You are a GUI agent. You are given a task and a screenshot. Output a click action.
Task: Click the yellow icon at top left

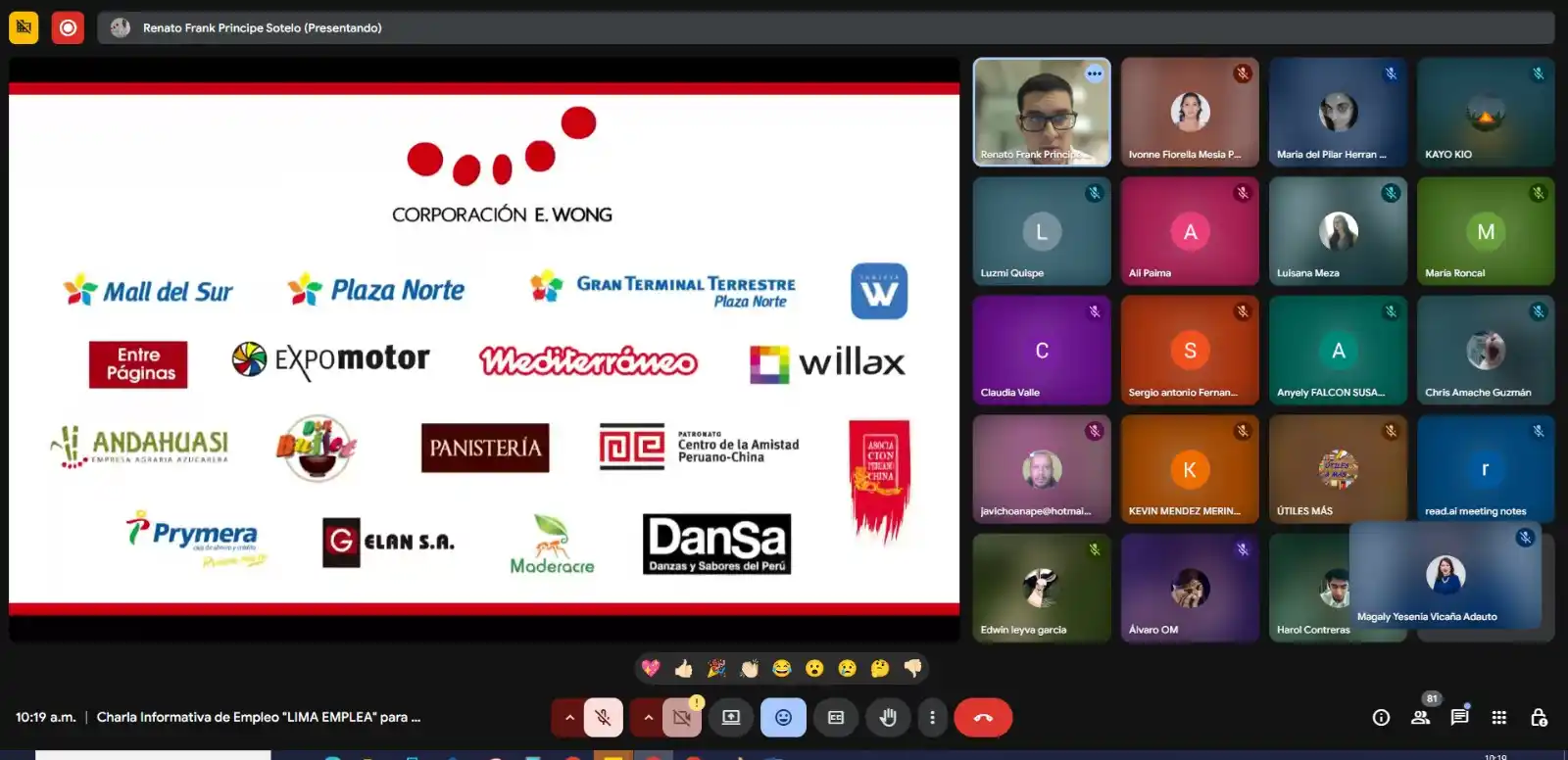point(24,27)
